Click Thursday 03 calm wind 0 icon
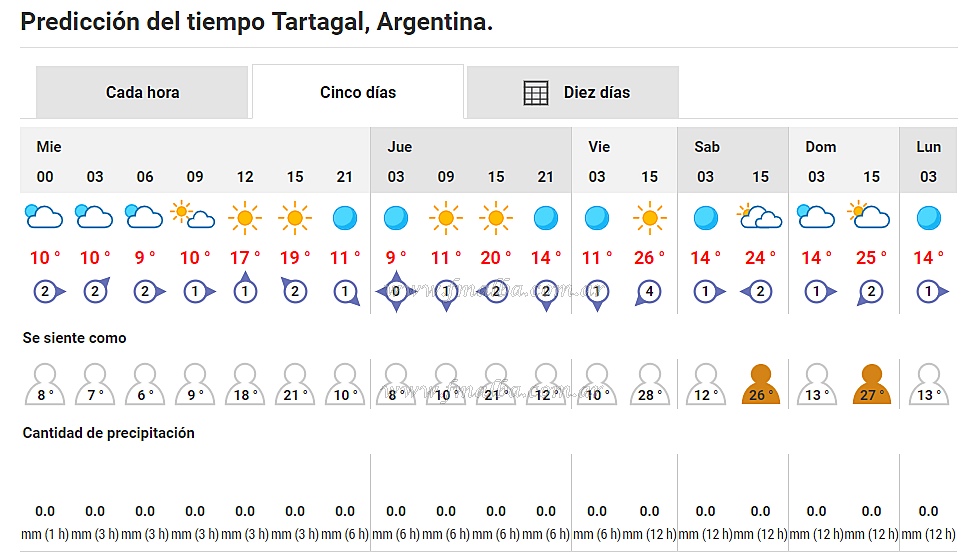This screenshot has height=559, width=976. 396,292
